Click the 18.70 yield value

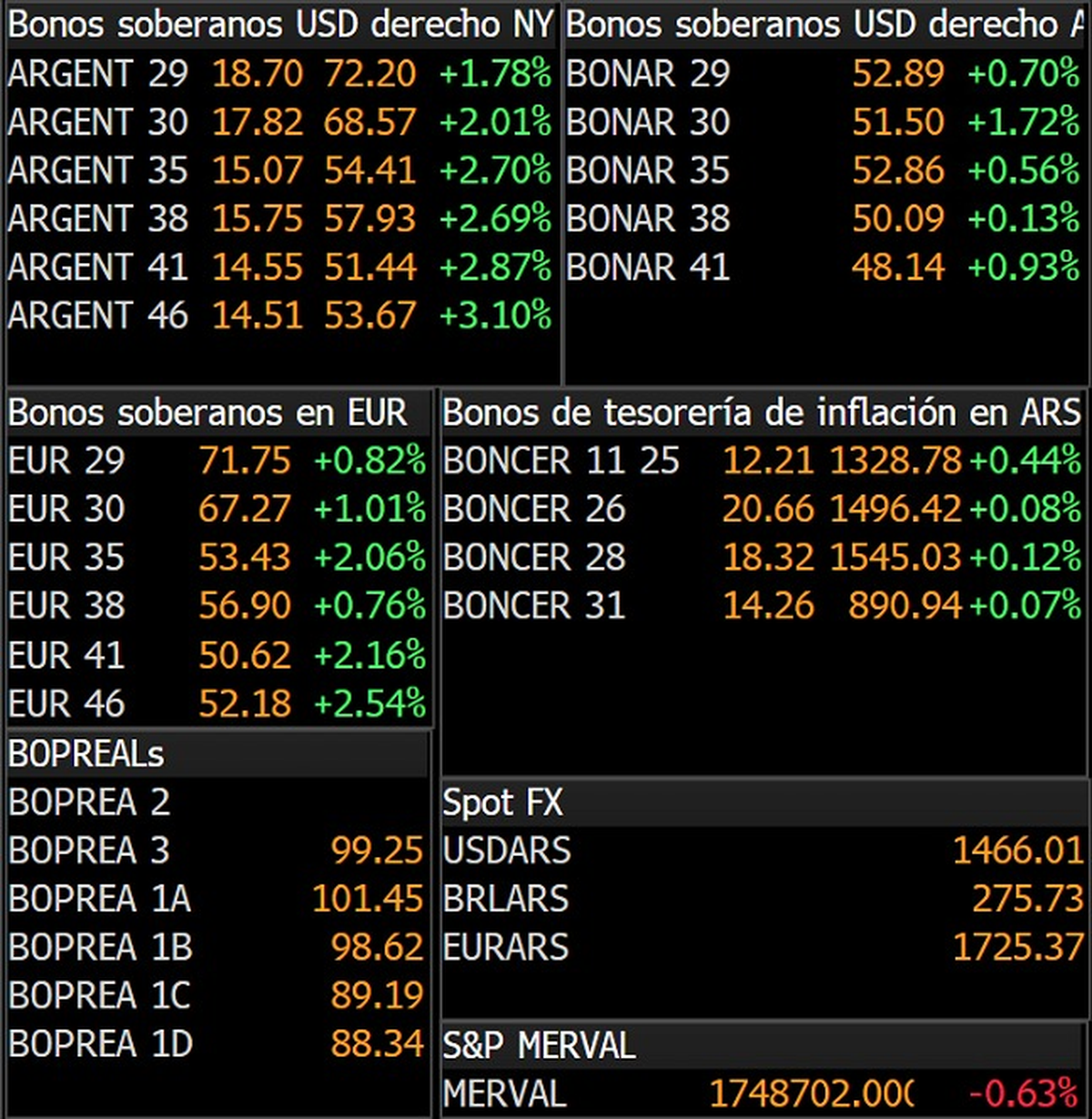click(258, 74)
